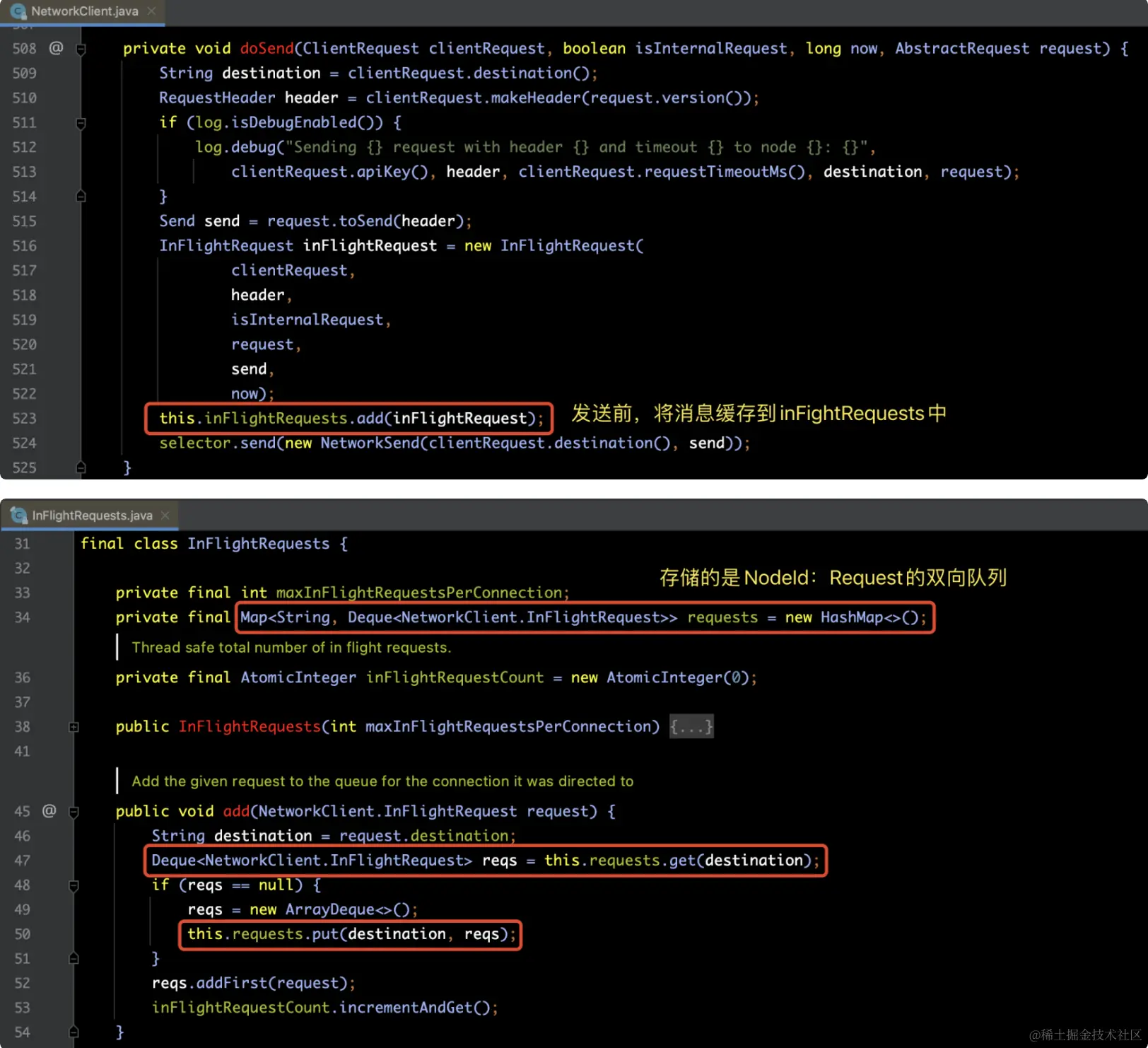Click the "Add the given request" doc comment

[382, 781]
